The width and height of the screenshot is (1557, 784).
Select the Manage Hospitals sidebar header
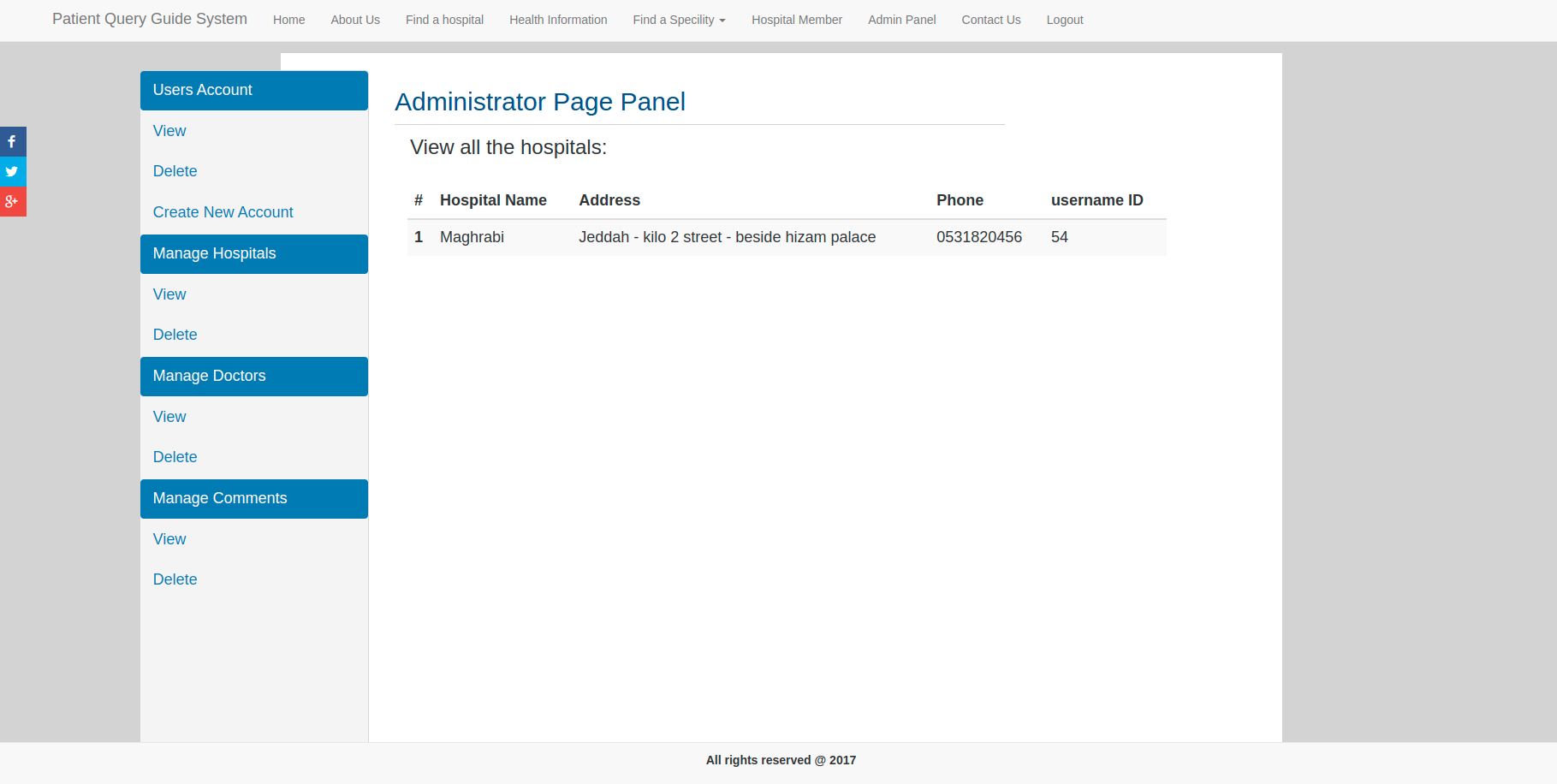click(x=253, y=254)
